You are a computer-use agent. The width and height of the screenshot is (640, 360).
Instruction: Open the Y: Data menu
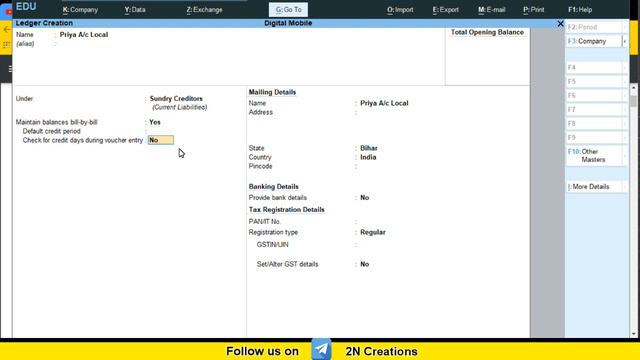(135, 9)
